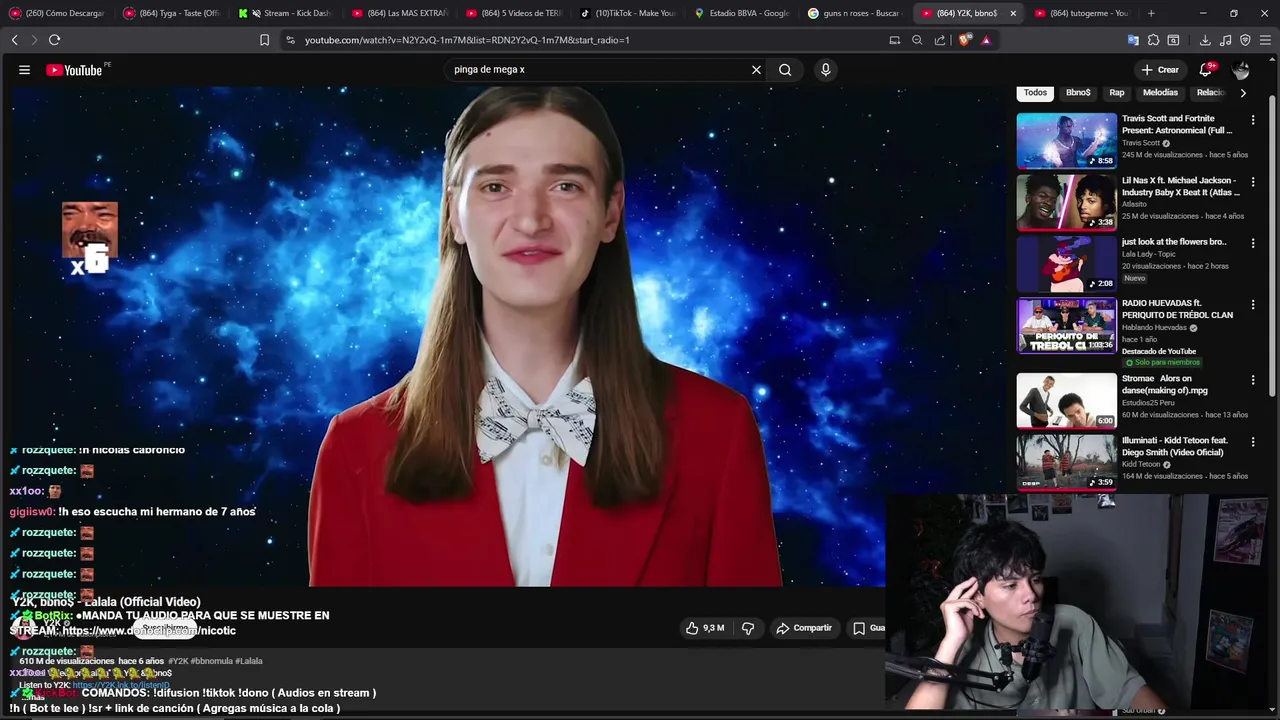Image resolution: width=1280 pixels, height=720 pixels.
Task: Open Lil Nas X Industry Baby thumbnail
Action: coord(1066,202)
